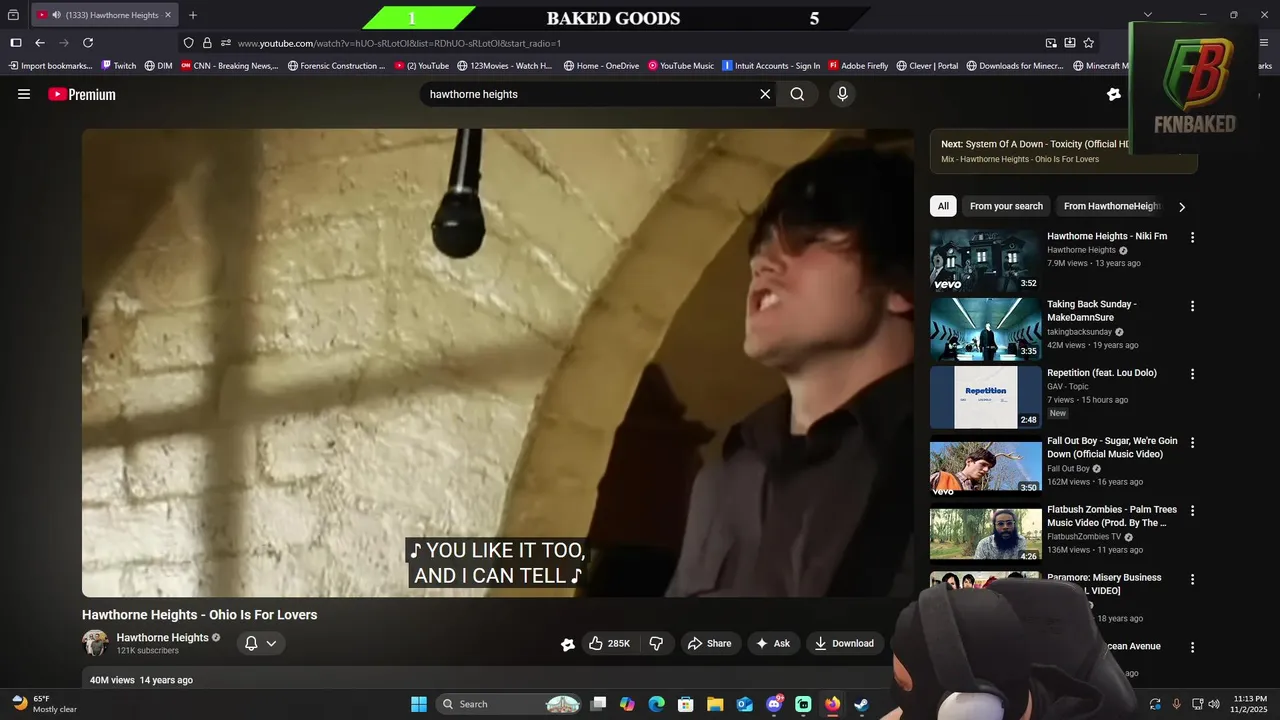Open the CNN Breaking News bookmark

[229, 66]
